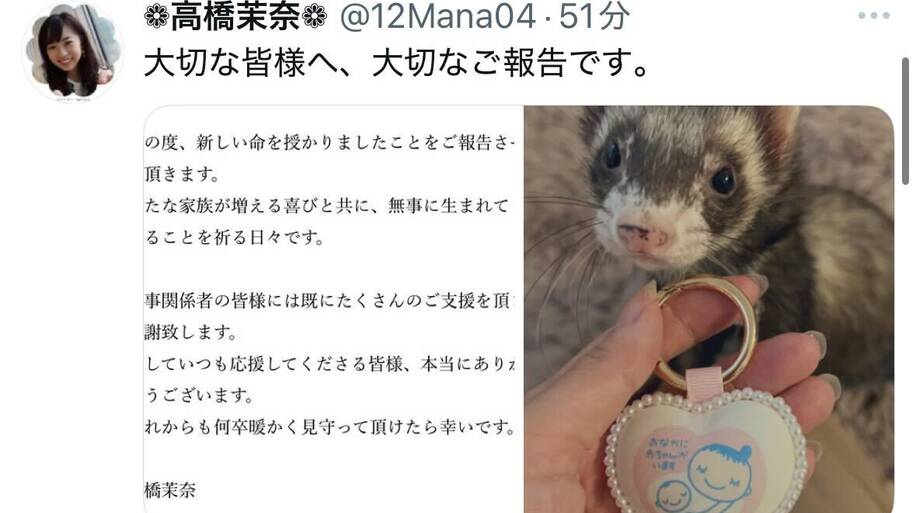Image resolution: width=912 pixels, height=513 pixels.
Task: Click the flower emoji before 高橋茉奈
Action: tap(156, 16)
